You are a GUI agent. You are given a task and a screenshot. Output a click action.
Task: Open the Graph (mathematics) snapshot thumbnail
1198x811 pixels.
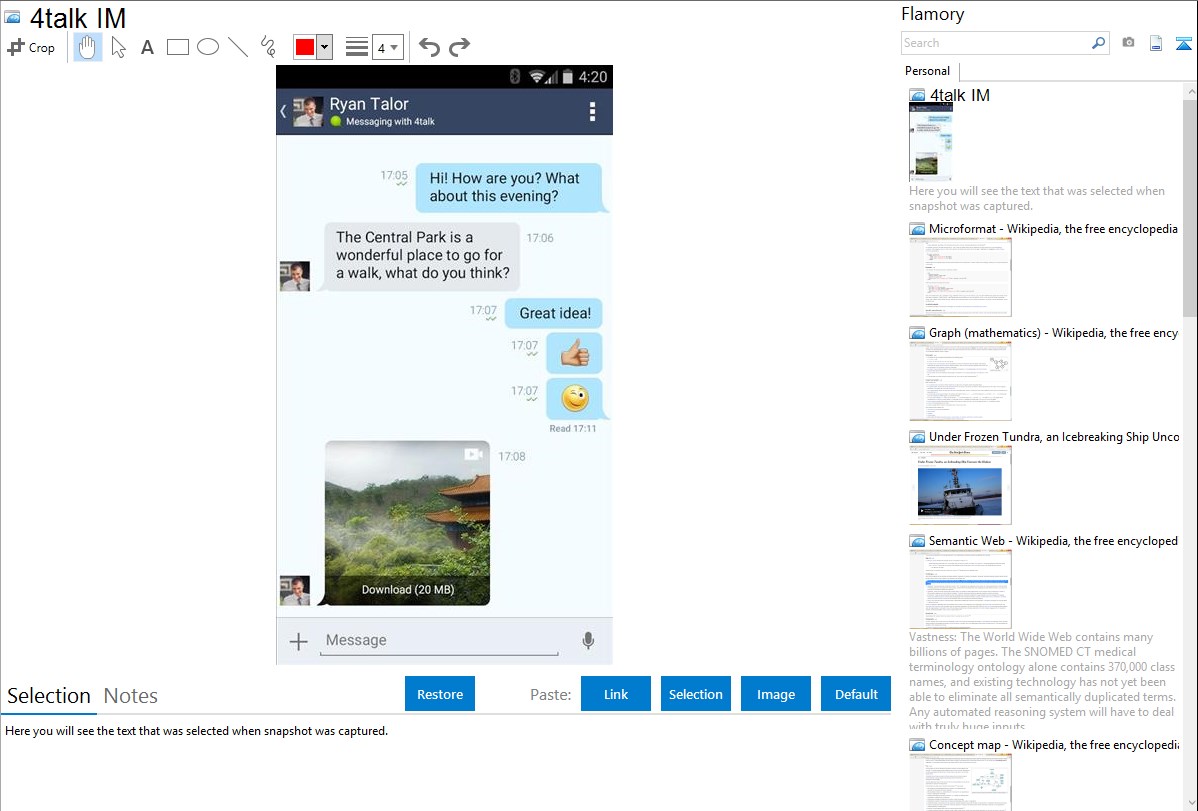pos(960,381)
